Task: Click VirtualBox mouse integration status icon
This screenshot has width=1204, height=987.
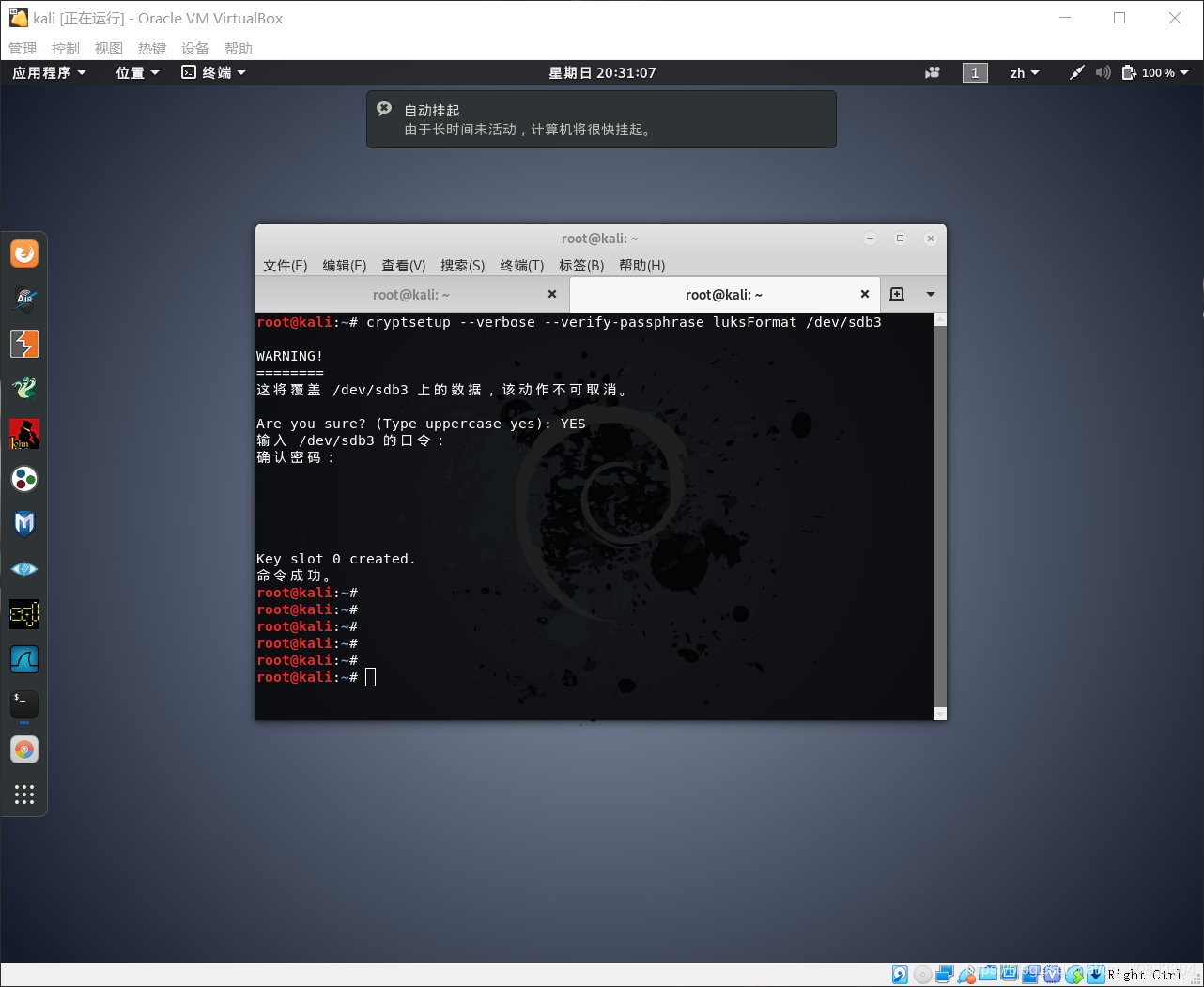Action: pos(1074,975)
